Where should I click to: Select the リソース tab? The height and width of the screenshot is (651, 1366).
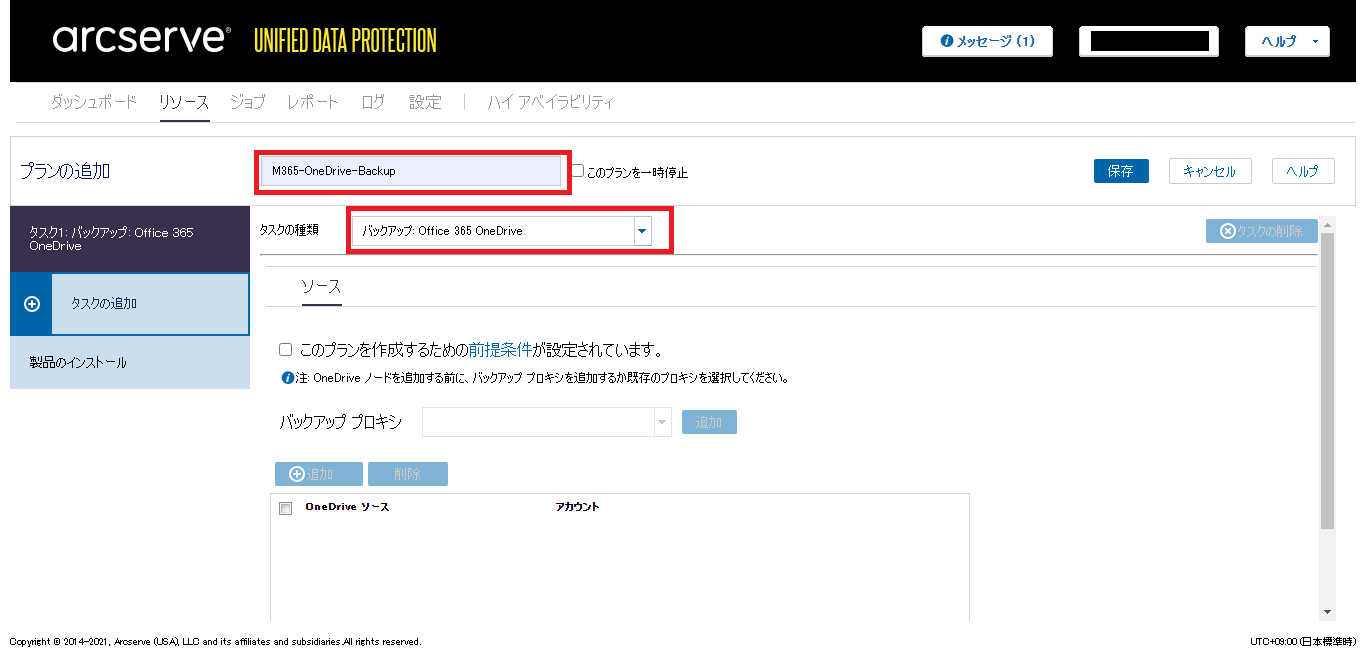pos(184,102)
